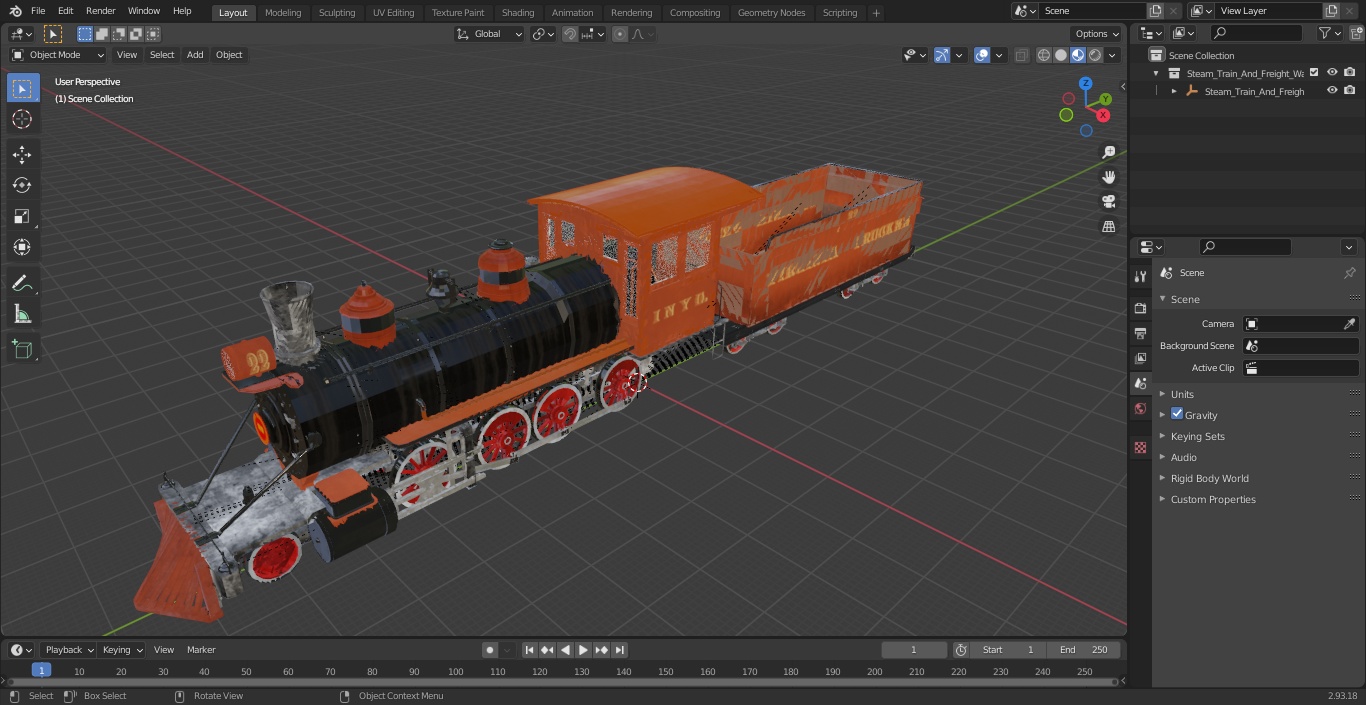Open the File menu
Image resolution: width=1366 pixels, height=705 pixels.
click(37, 11)
